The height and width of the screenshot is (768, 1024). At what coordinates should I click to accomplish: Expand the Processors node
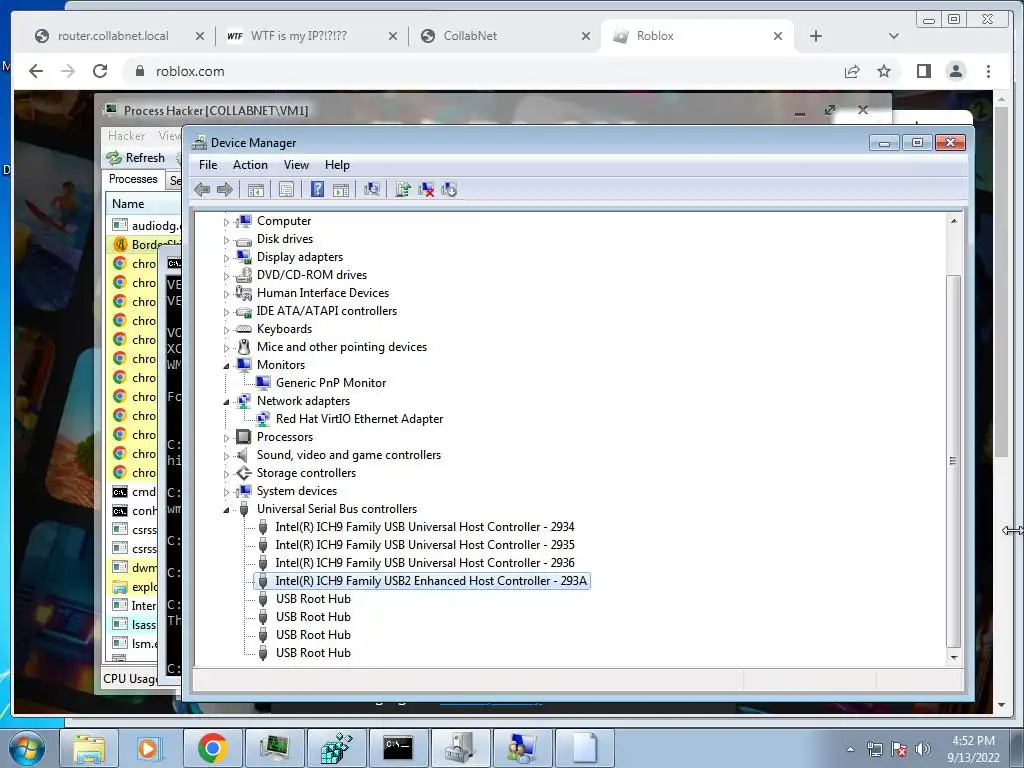point(227,438)
